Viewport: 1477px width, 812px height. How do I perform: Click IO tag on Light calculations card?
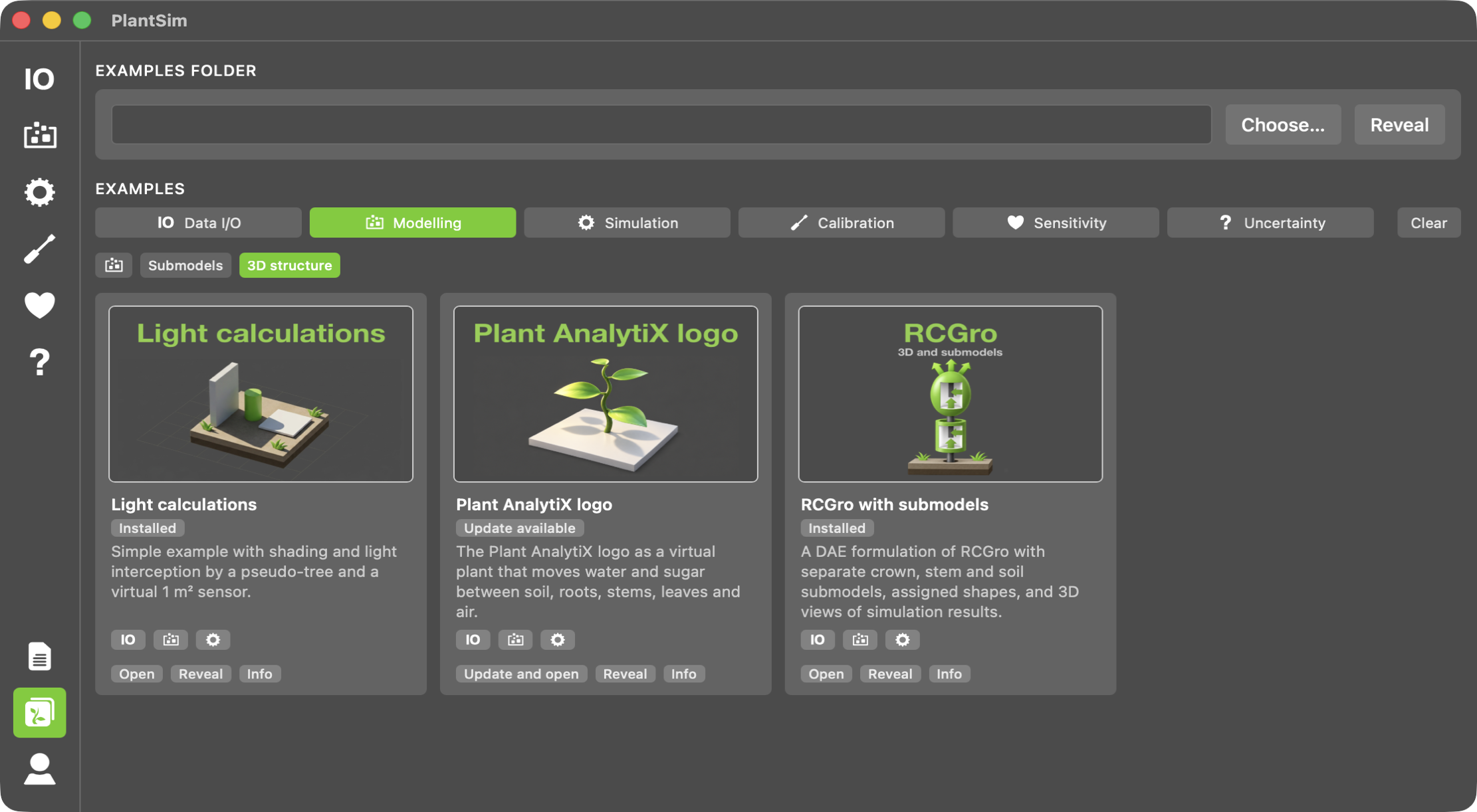(x=128, y=639)
